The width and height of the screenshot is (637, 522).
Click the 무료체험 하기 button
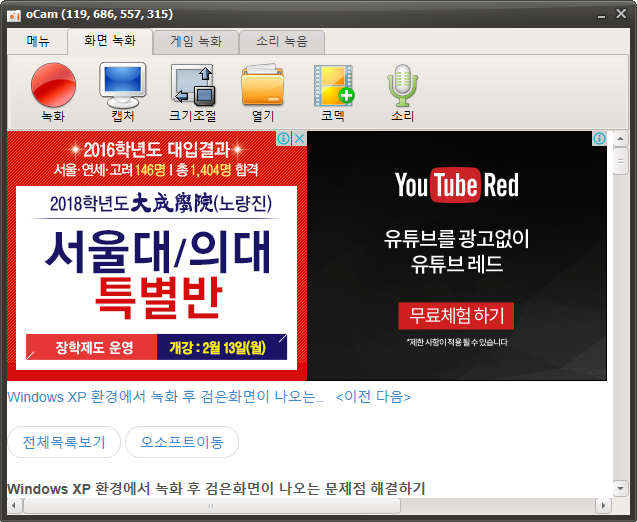point(456,316)
